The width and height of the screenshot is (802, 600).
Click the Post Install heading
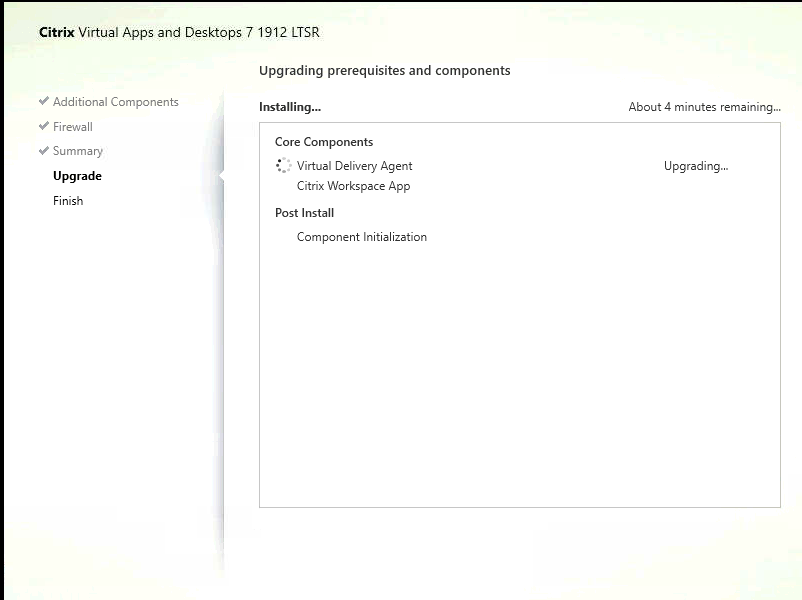(304, 213)
